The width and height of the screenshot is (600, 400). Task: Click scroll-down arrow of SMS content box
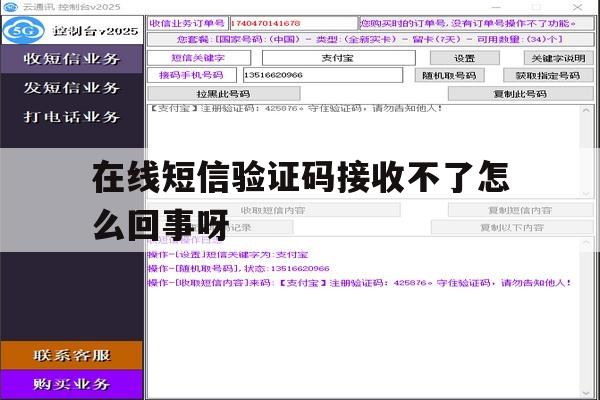pos(586,193)
